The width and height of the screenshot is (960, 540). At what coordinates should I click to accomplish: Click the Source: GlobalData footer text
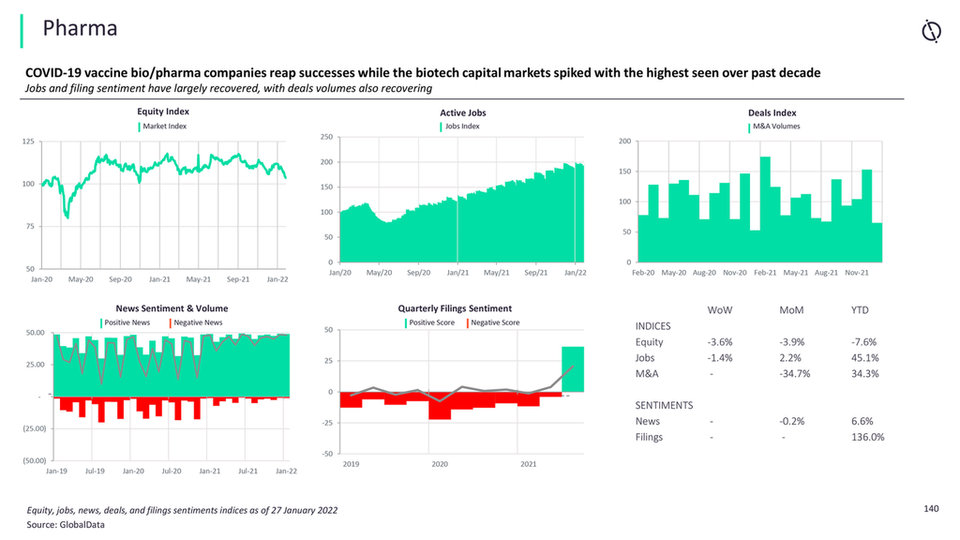point(66,525)
